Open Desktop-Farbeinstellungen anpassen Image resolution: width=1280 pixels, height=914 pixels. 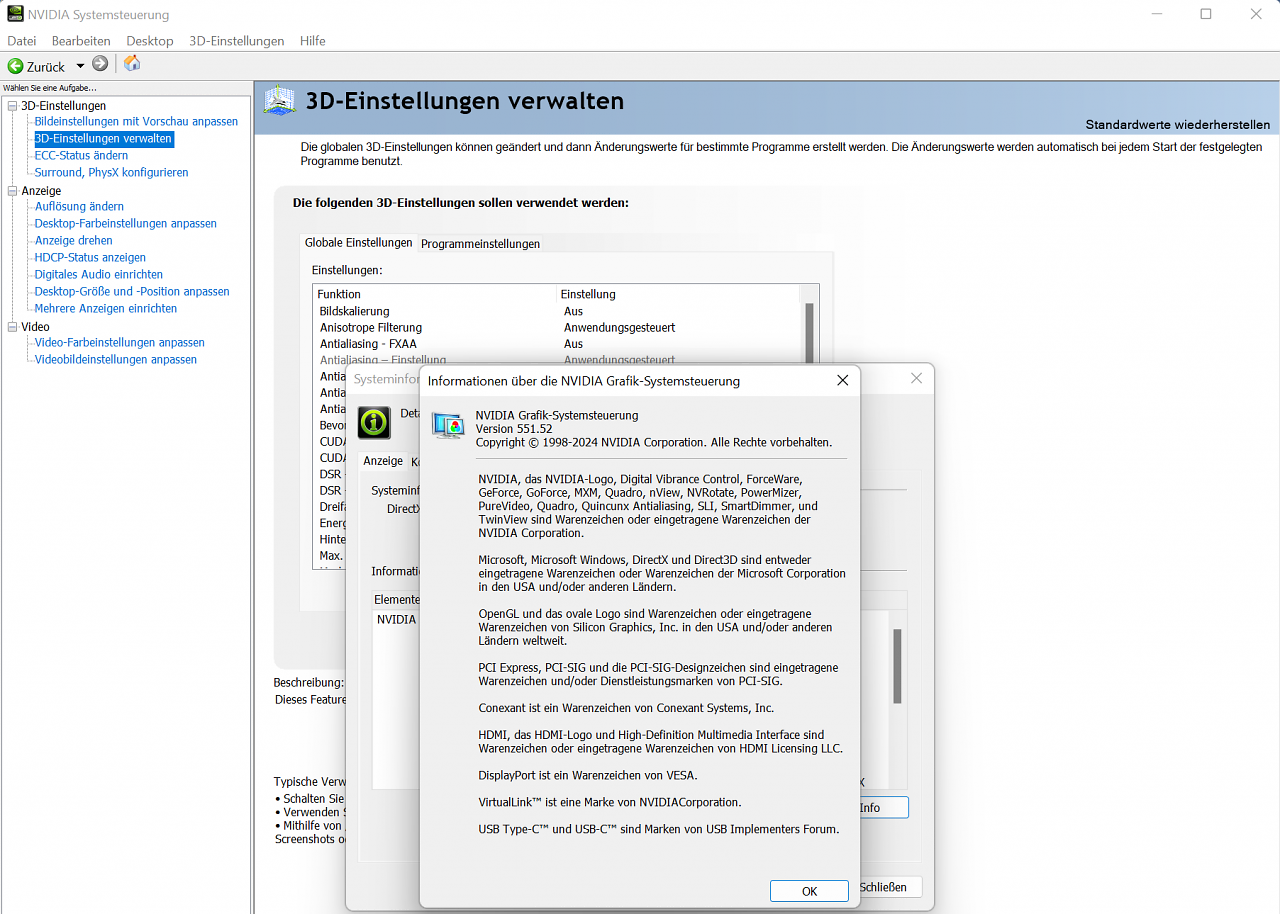point(125,224)
